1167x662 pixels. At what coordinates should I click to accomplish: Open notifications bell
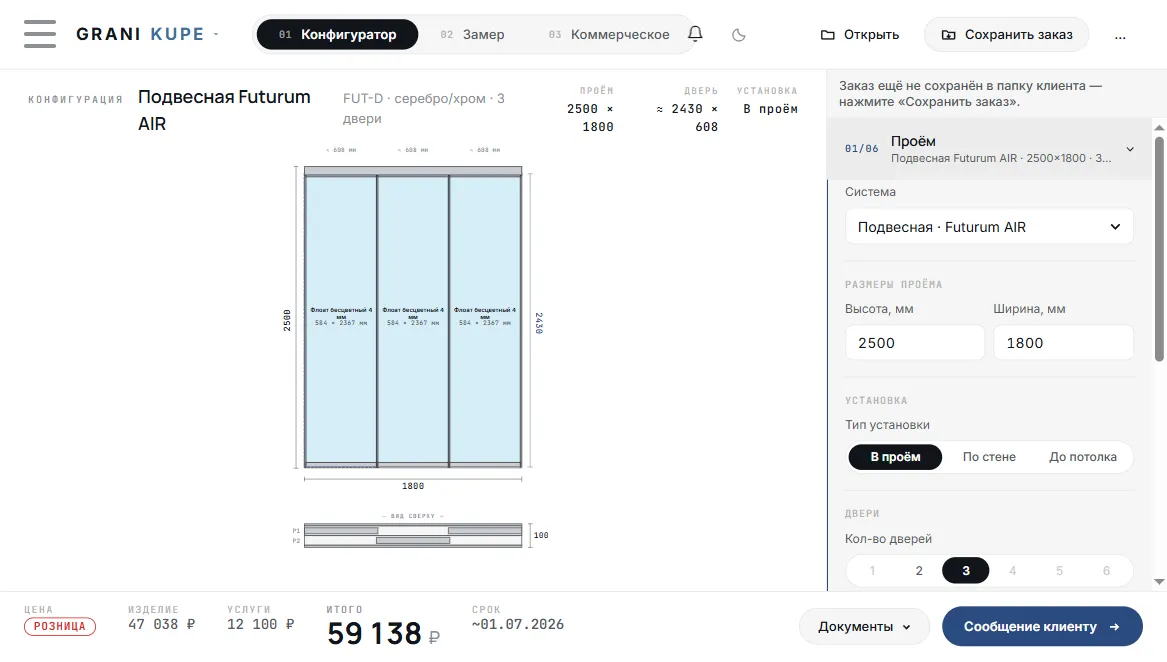coord(695,34)
